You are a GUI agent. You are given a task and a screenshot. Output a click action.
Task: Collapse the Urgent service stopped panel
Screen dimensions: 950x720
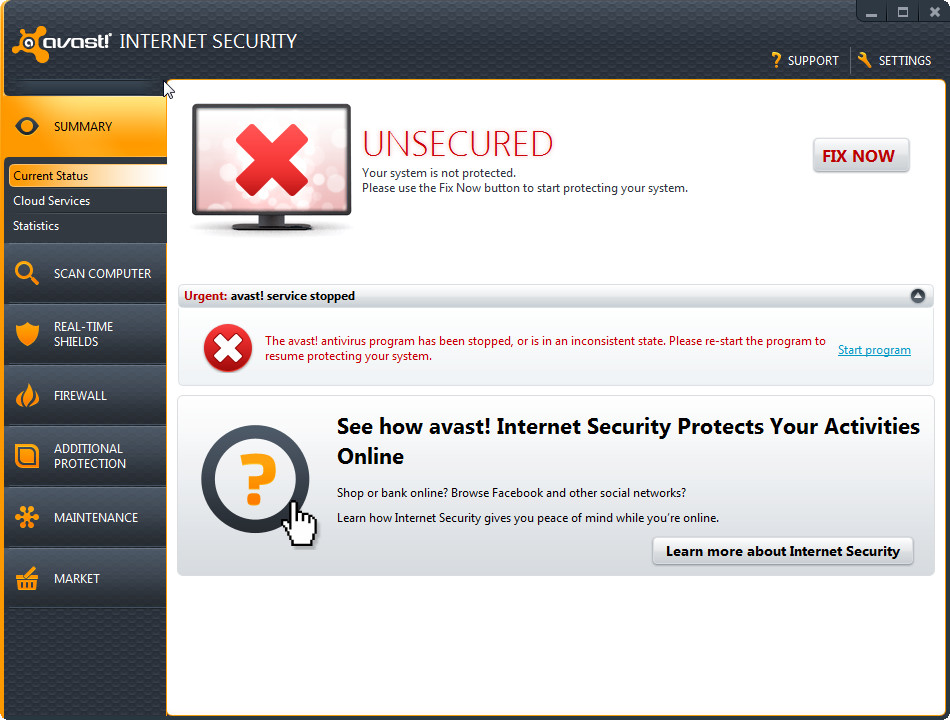coord(917,296)
